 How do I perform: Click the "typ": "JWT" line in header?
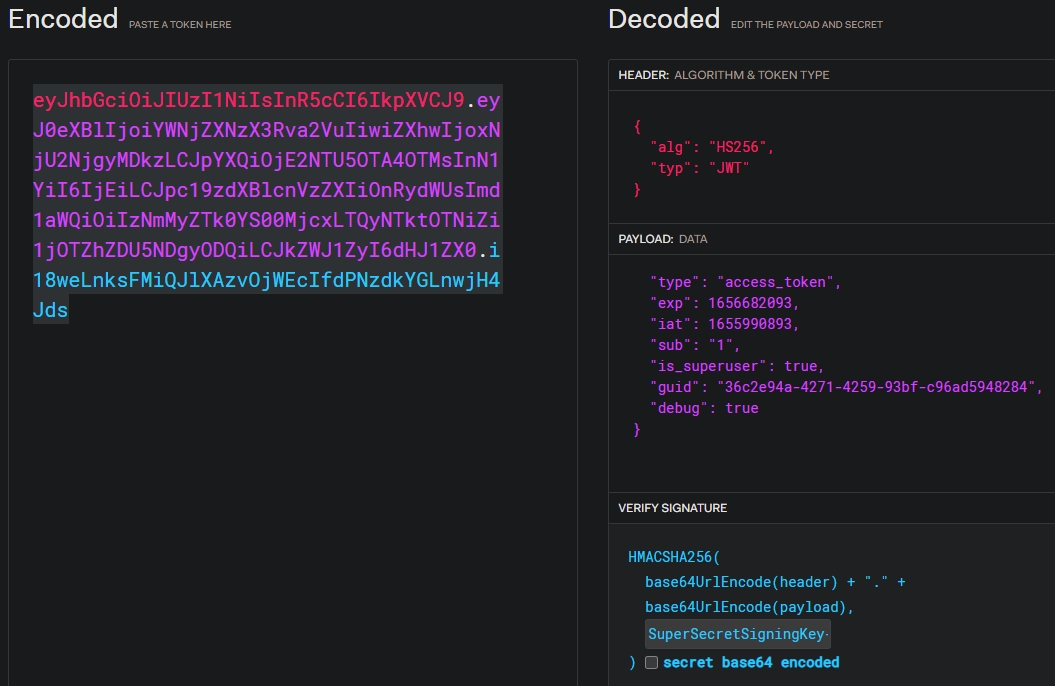click(699, 168)
